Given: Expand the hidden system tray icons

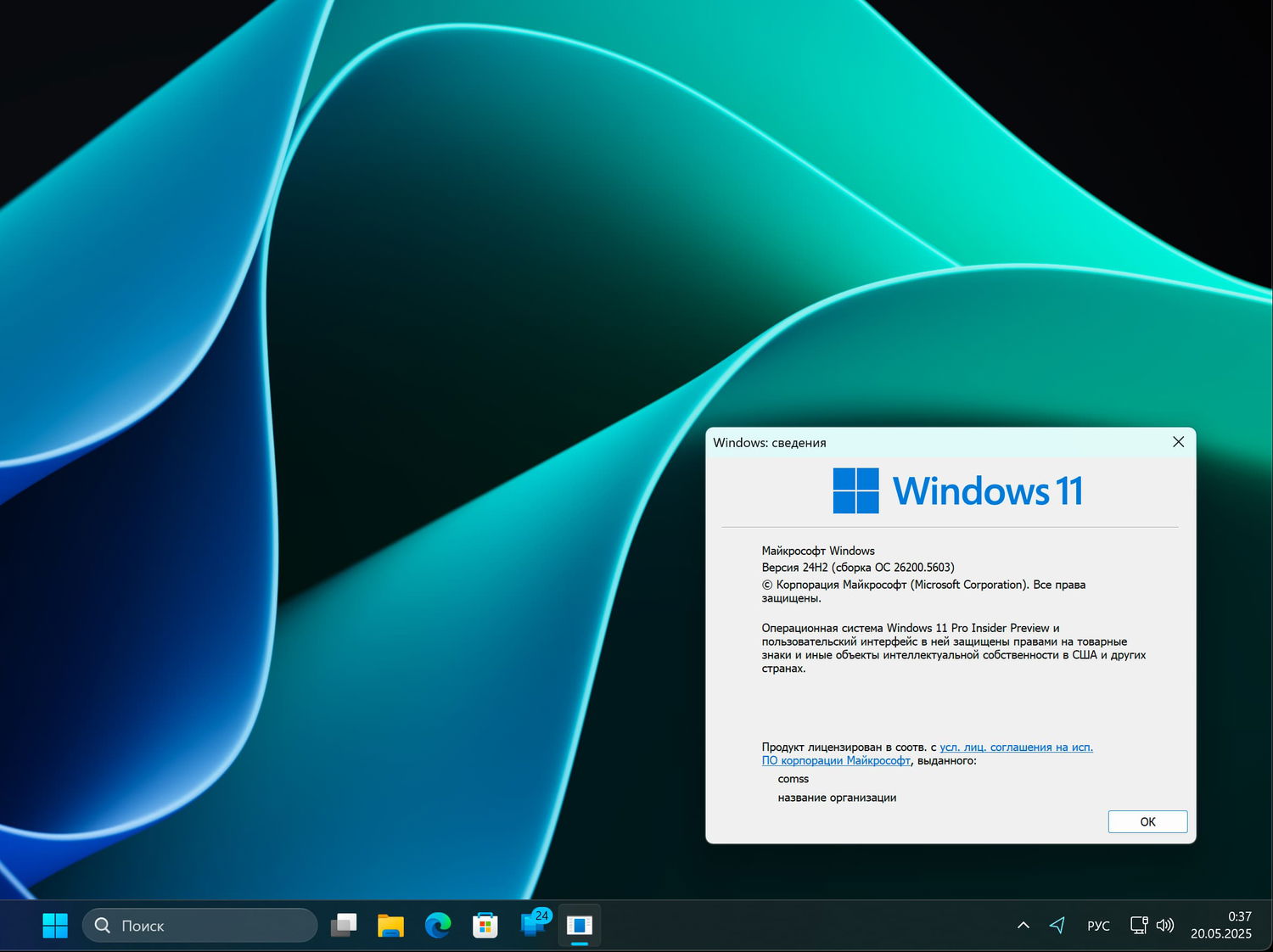Looking at the screenshot, I should [x=1023, y=925].
